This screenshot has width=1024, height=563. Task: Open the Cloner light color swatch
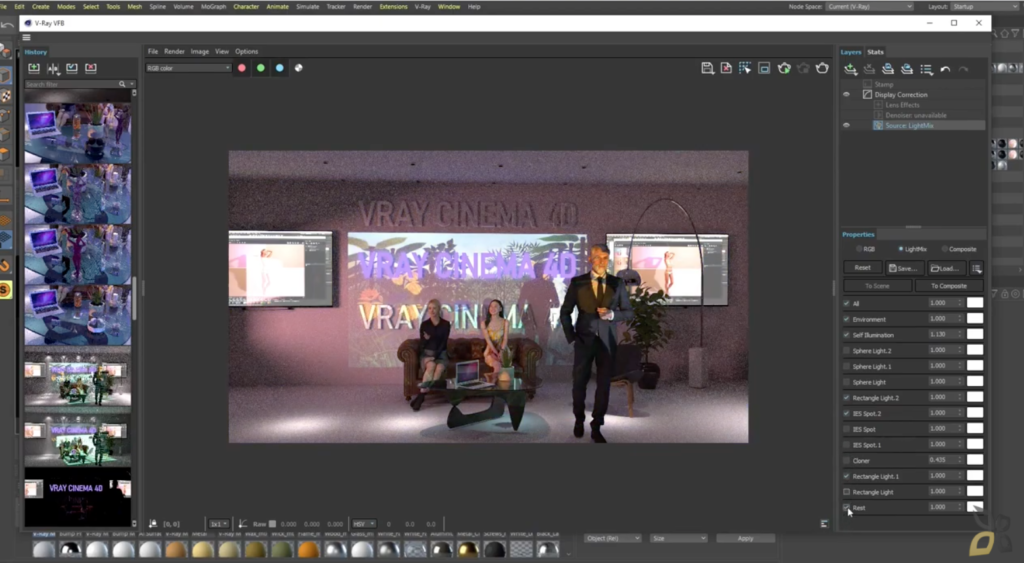pos(974,460)
